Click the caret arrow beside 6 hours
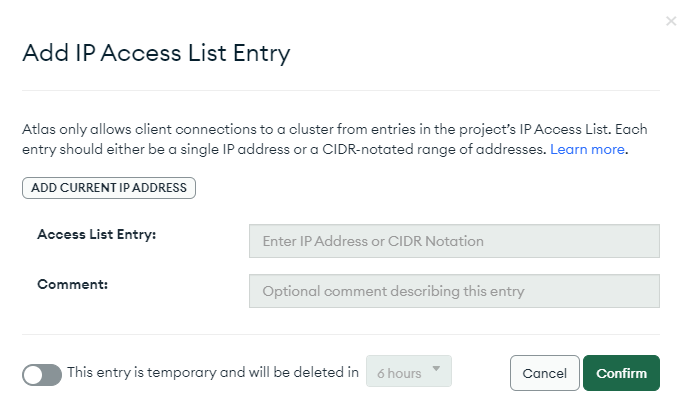Viewport: 684px width, 419px height. click(436, 369)
